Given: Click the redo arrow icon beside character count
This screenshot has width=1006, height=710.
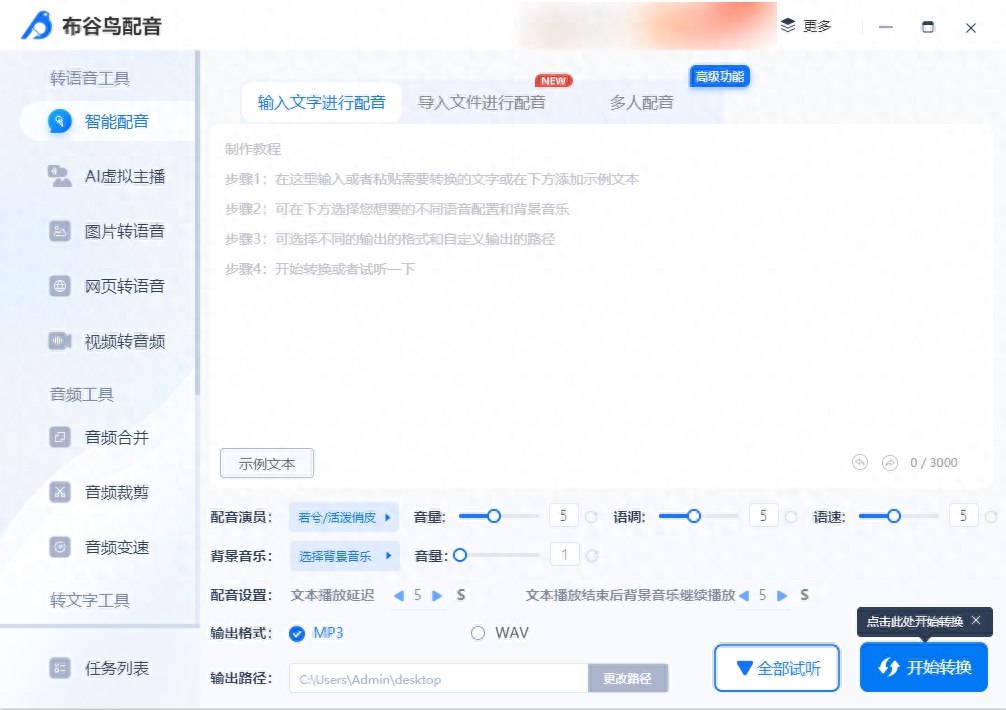Looking at the screenshot, I should (890, 462).
